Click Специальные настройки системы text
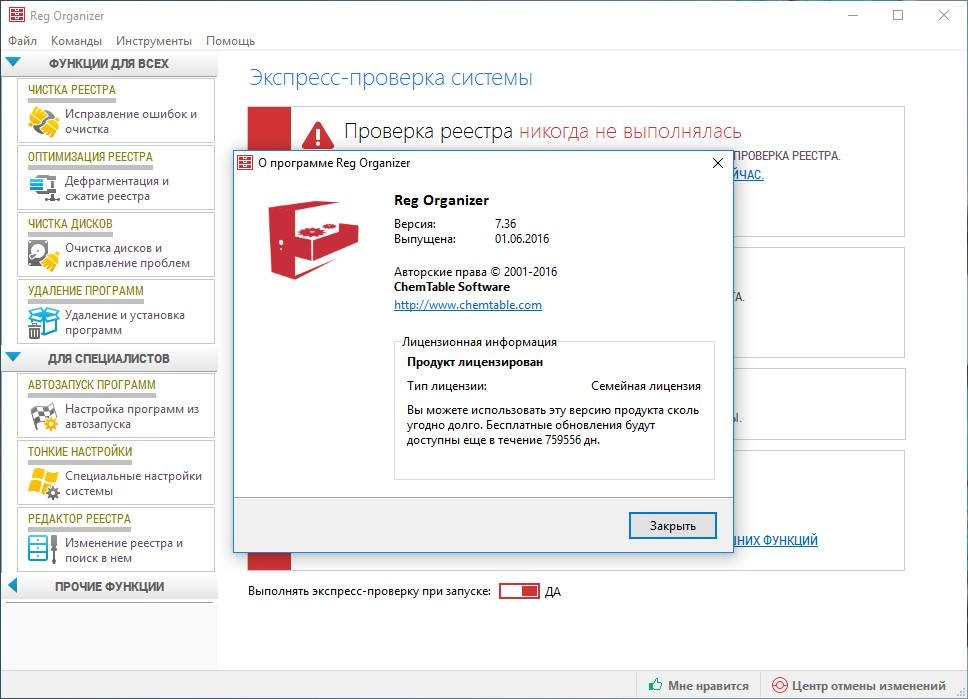Image resolution: width=968 pixels, height=699 pixels. [133, 483]
